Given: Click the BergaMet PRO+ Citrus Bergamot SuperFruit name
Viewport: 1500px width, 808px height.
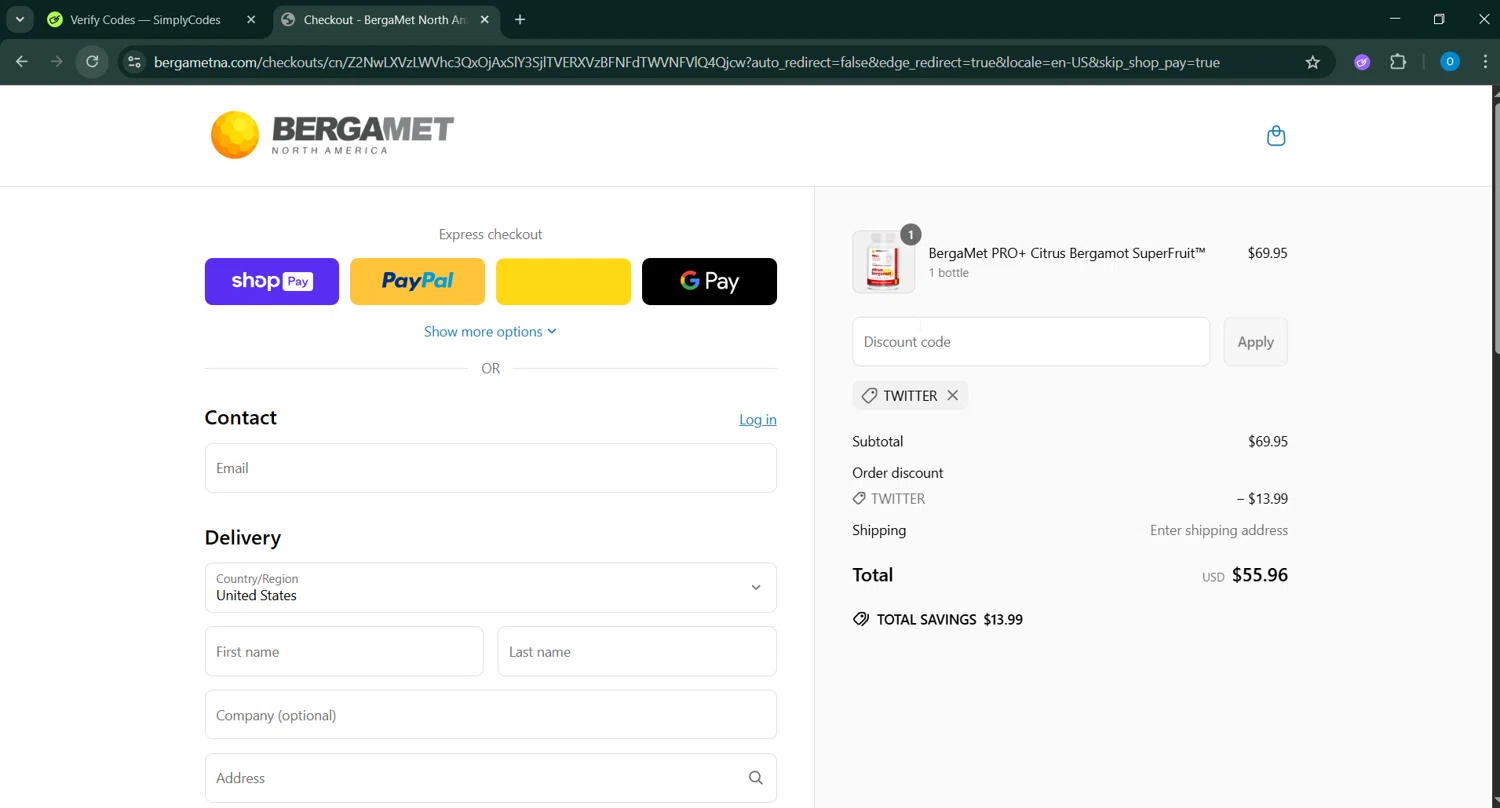Looking at the screenshot, I should click(x=1067, y=253).
